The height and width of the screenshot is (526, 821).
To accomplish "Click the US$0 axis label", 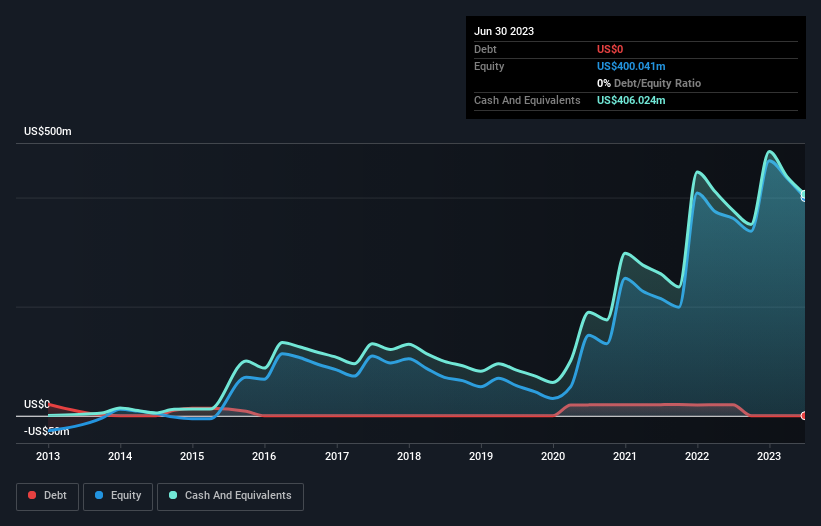I will point(37,405).
